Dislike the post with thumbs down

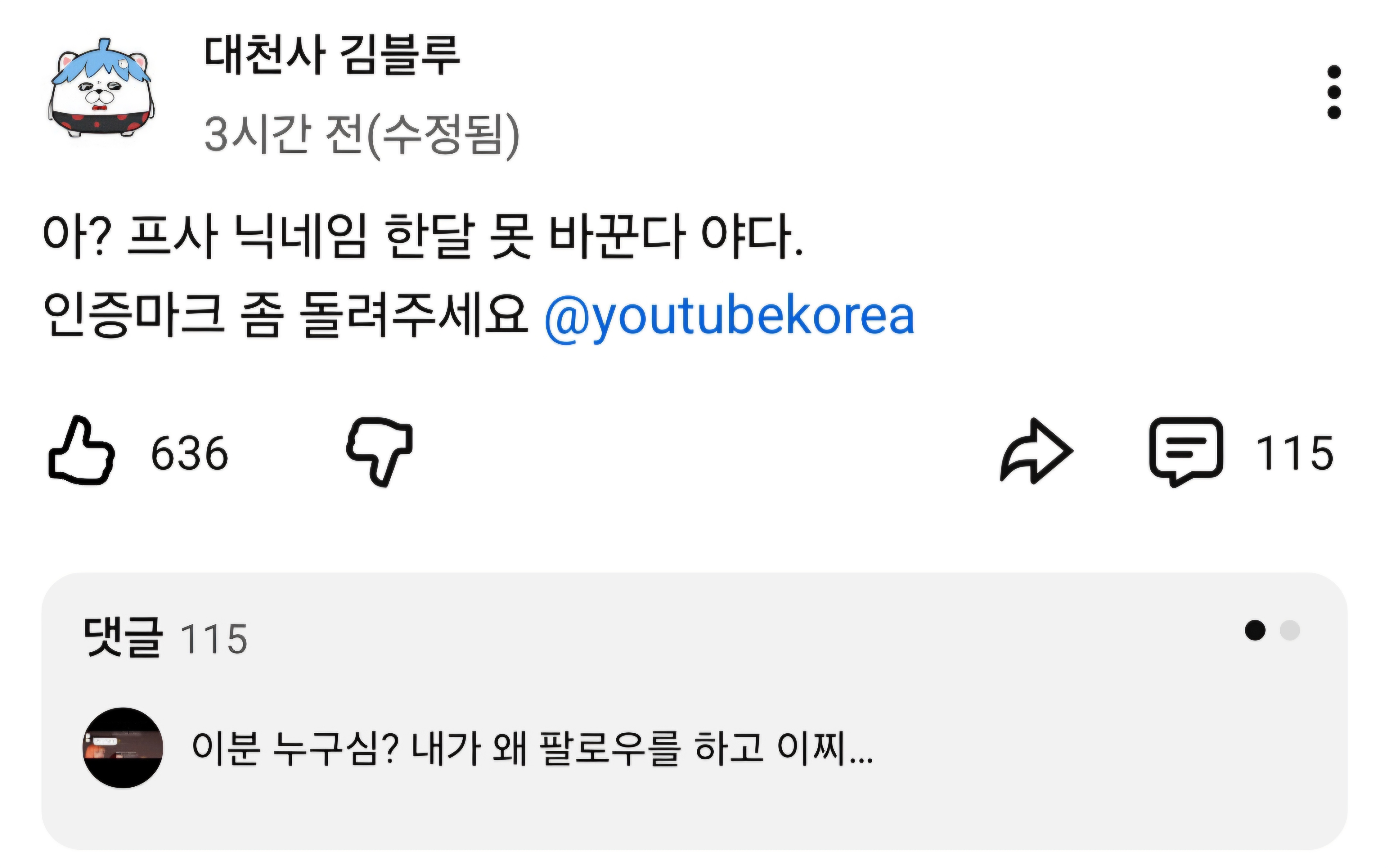tap(380, 452)
